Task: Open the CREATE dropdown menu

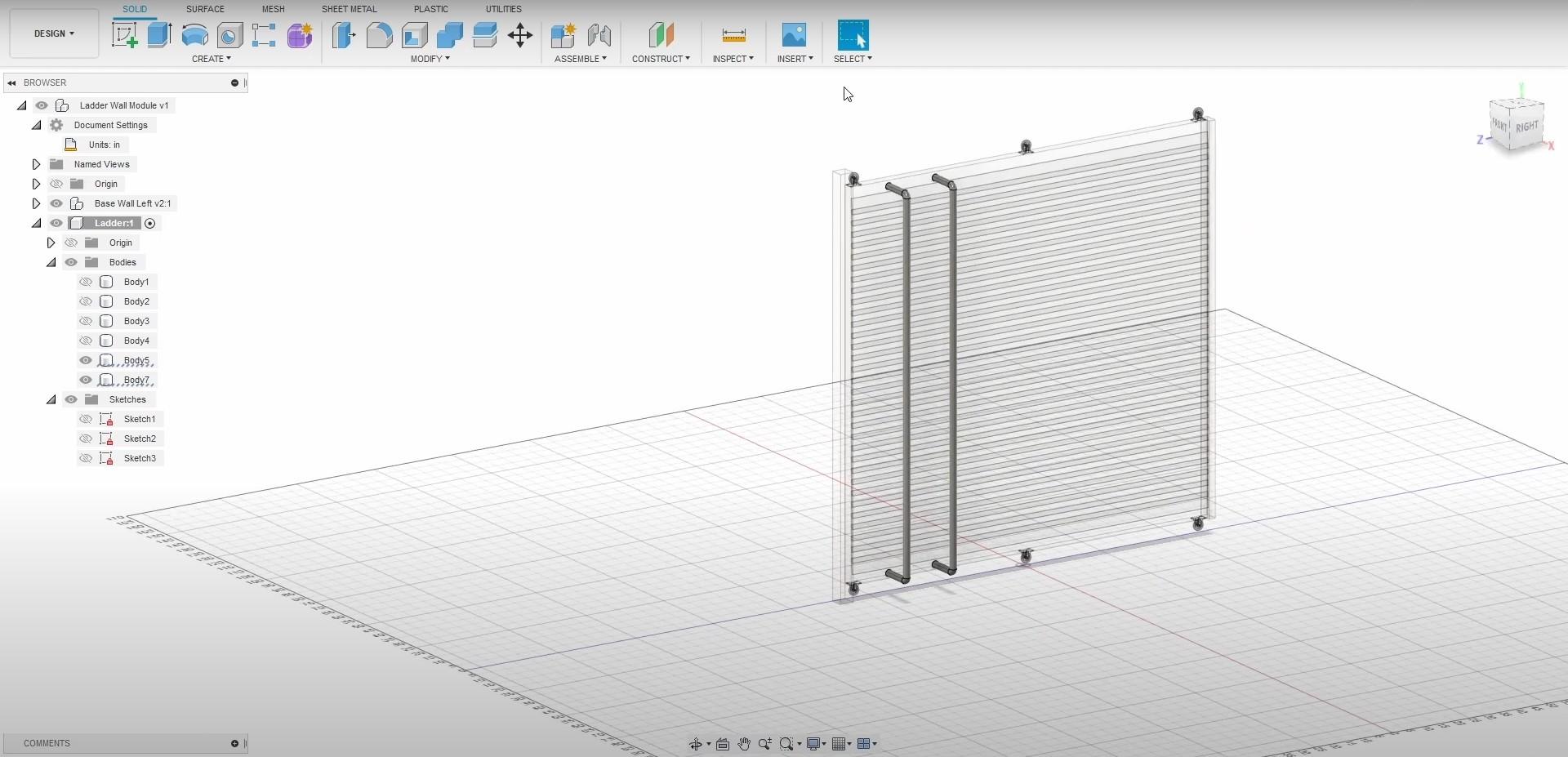Action: [x=212, y=59]
